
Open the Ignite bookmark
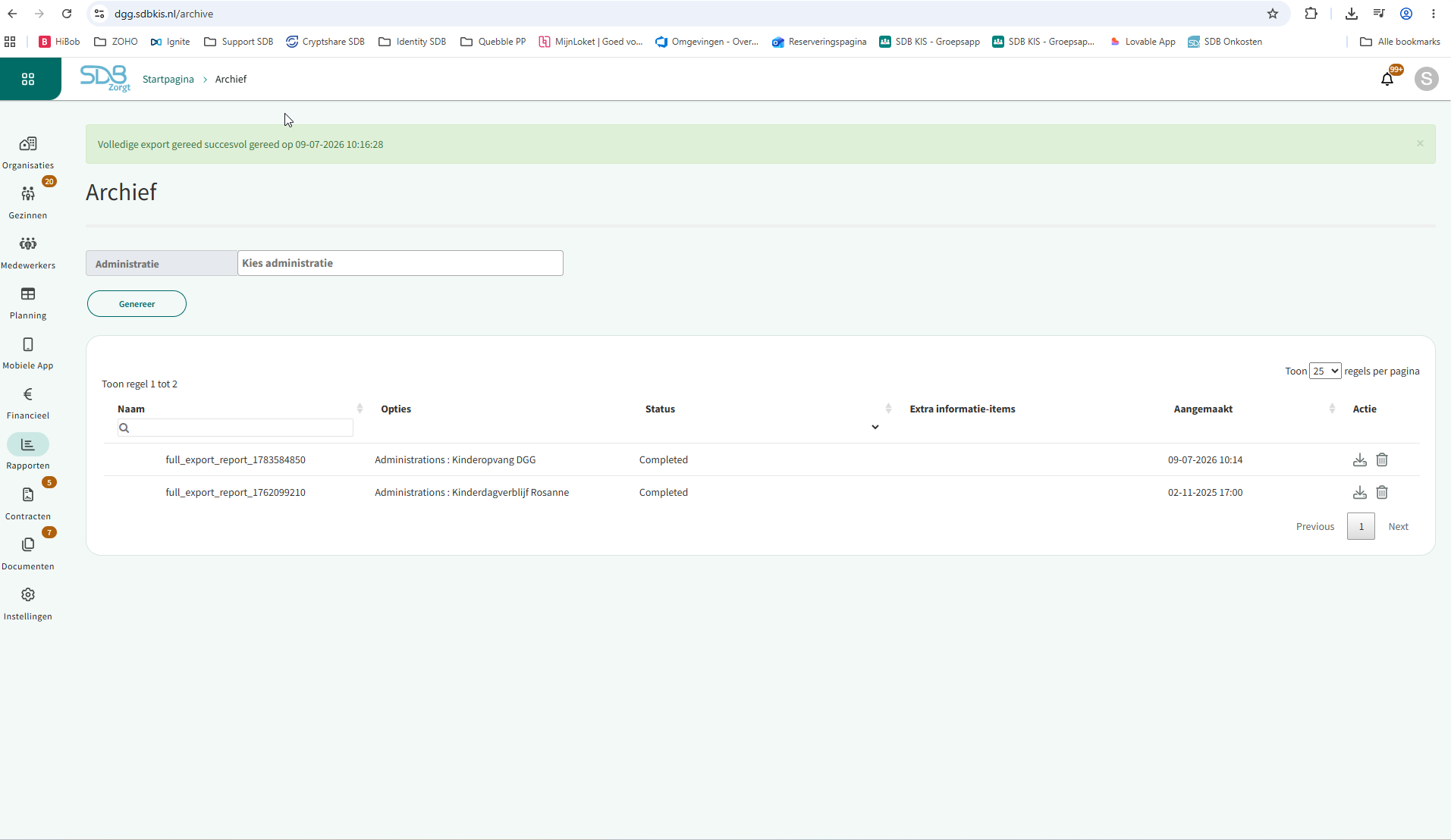[171, 42]
